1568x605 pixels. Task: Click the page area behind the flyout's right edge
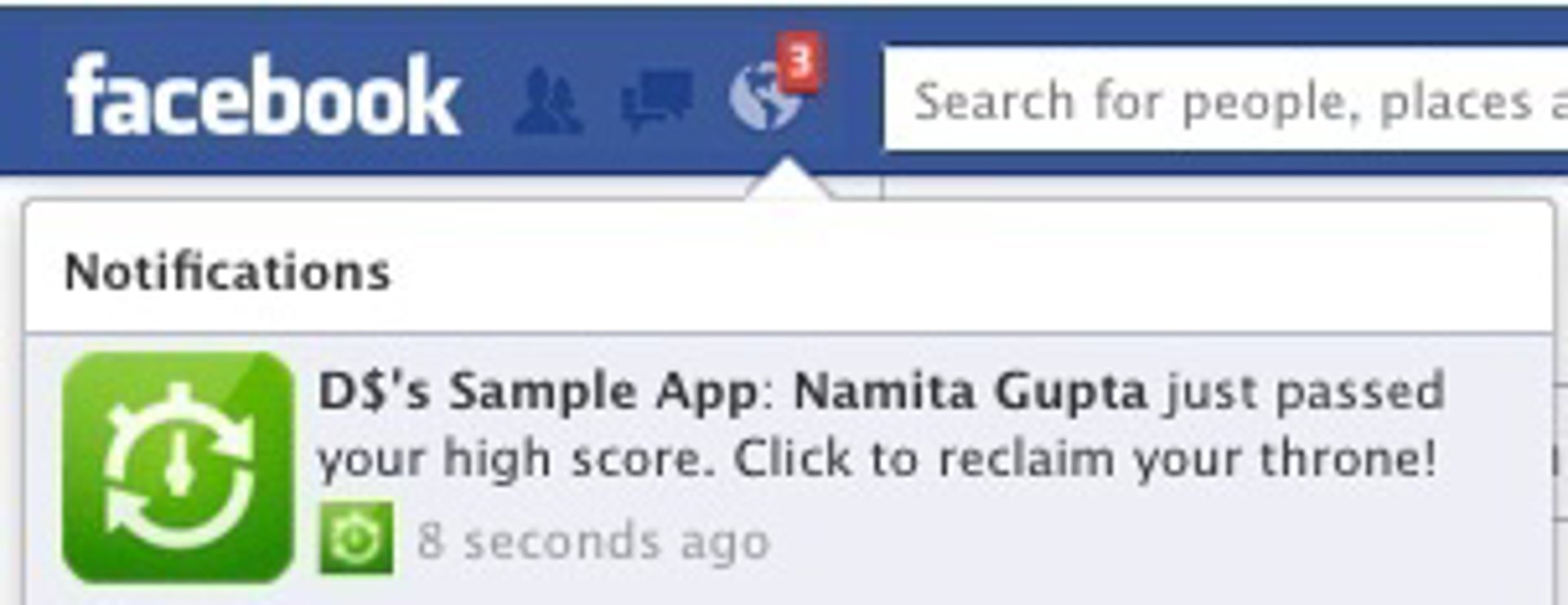pos(1561,392)
